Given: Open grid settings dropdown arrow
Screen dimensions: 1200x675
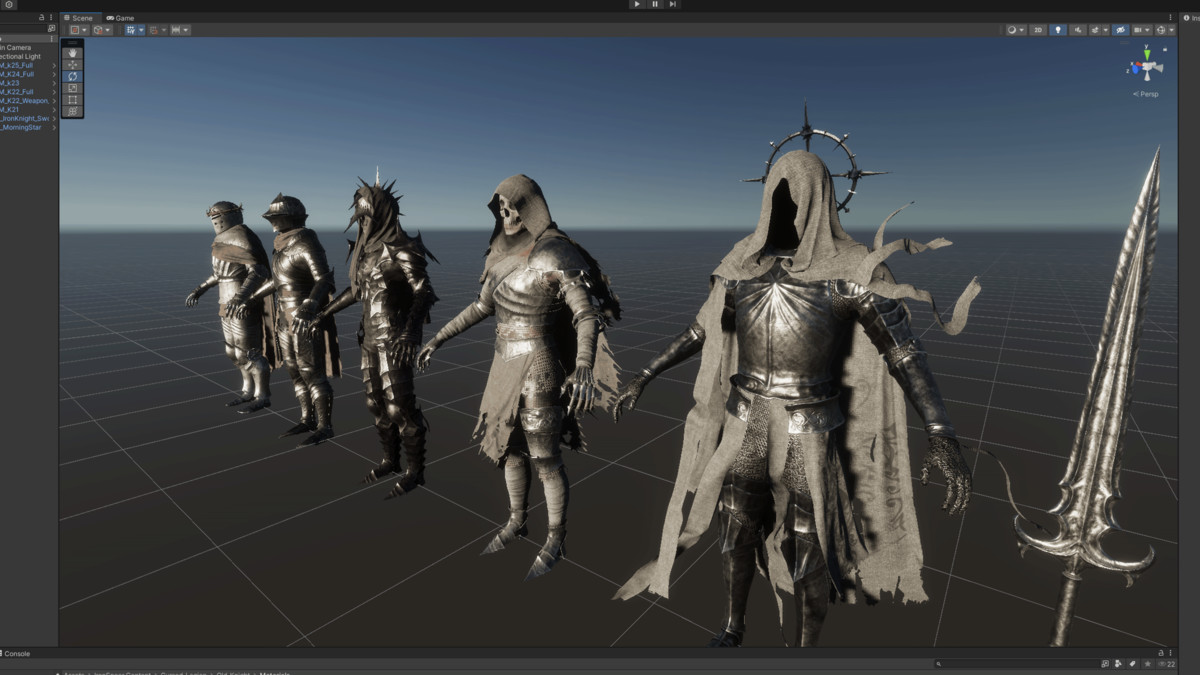Looking at the screenshot, I should pos(141,30).
